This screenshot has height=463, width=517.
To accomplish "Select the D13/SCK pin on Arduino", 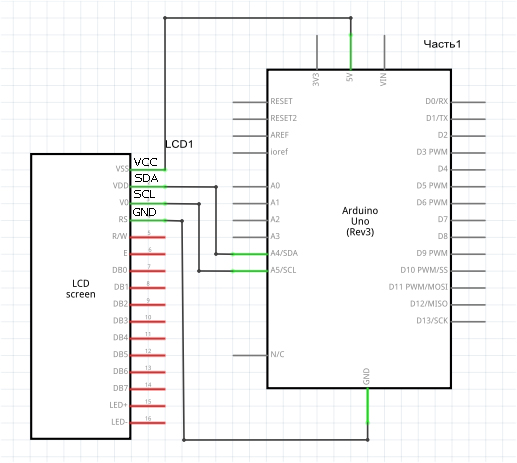I will coord(468,321).
